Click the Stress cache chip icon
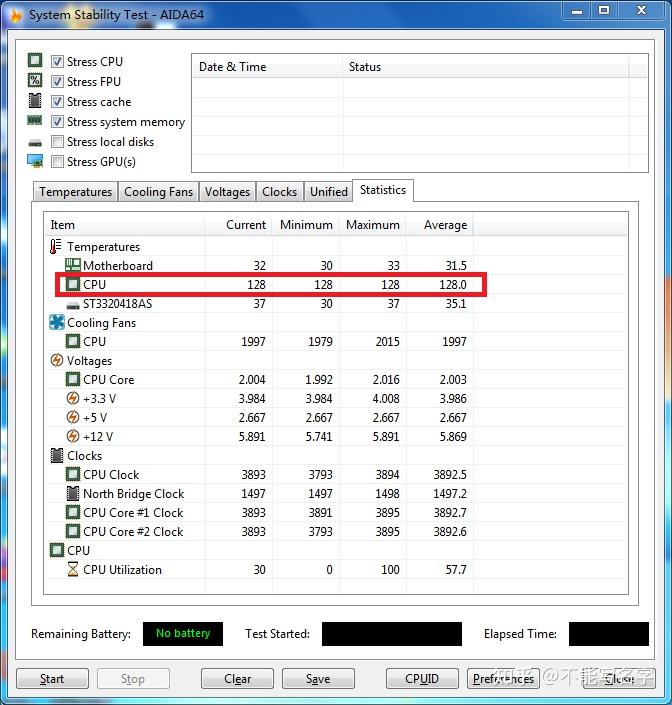672x705 pixels. 35,101
